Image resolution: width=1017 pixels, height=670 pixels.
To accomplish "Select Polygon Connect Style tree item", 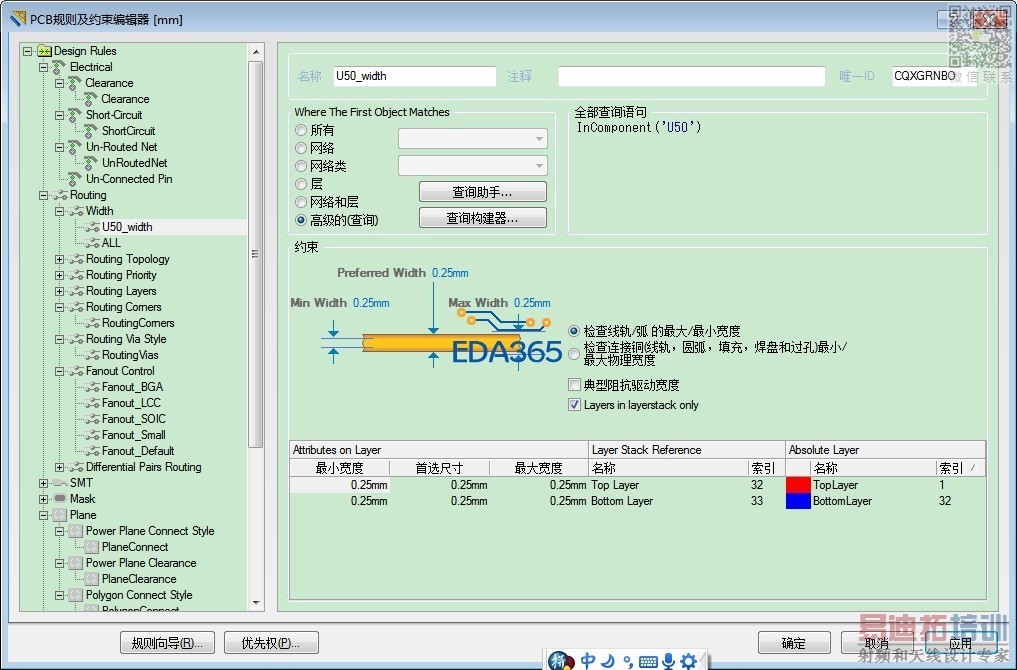I will click(139, 595).
